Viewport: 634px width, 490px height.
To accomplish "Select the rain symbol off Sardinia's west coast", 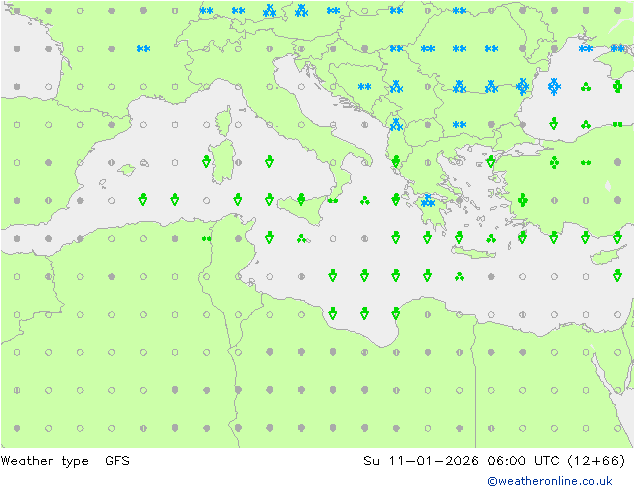I will point(206,161).
